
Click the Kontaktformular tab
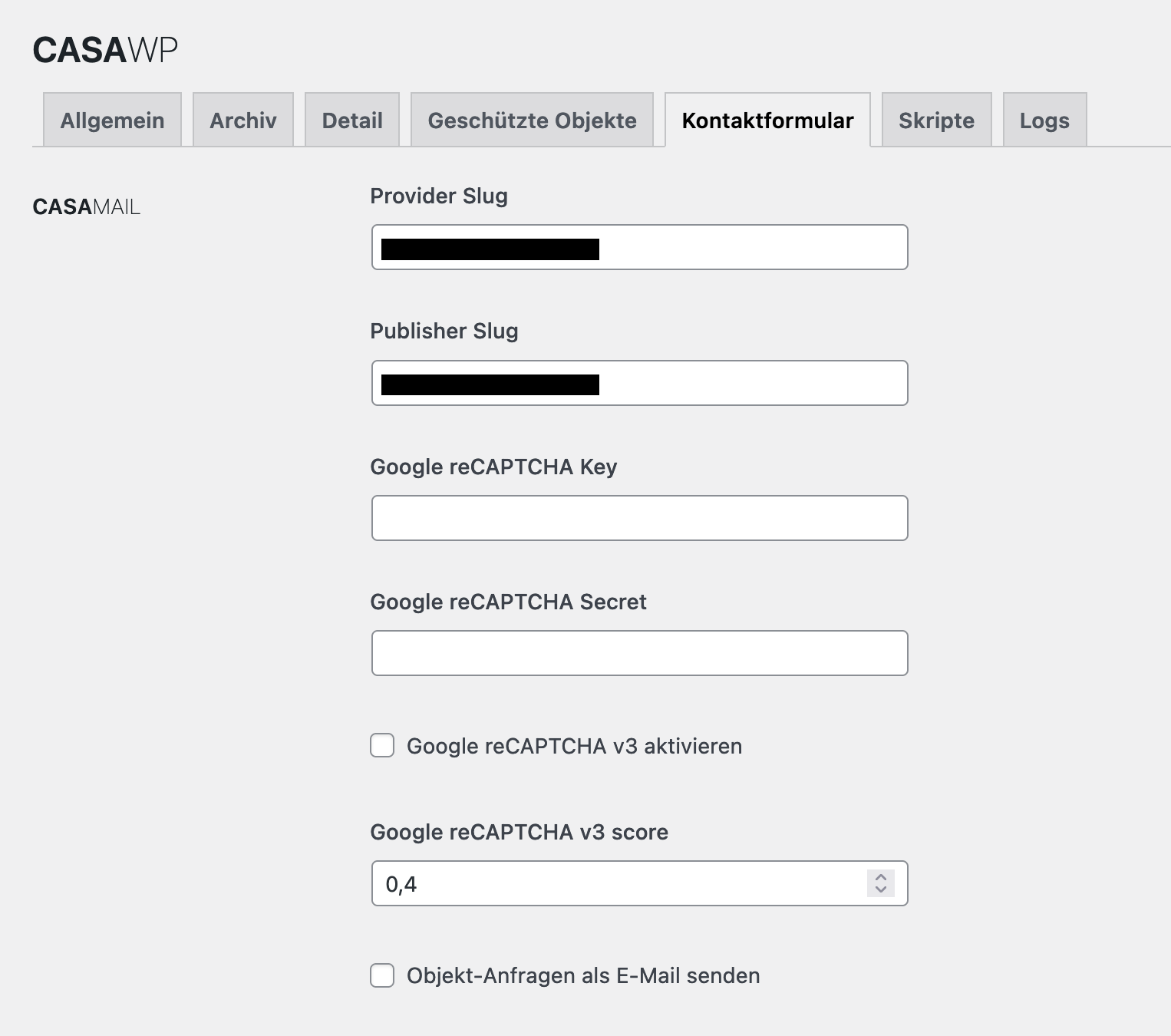click(767, 120)
